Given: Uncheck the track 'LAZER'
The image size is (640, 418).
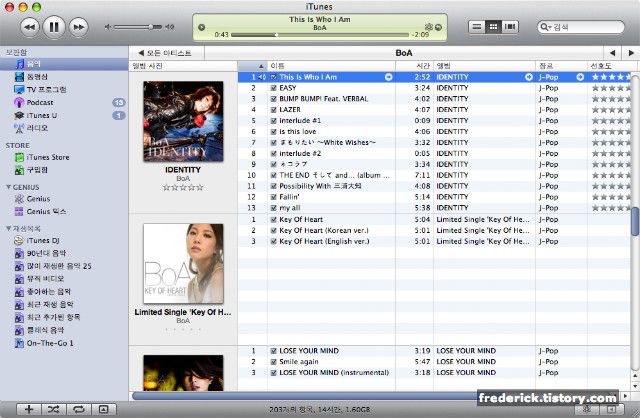Looking at the screenshot, I should (x=273, y=110).
